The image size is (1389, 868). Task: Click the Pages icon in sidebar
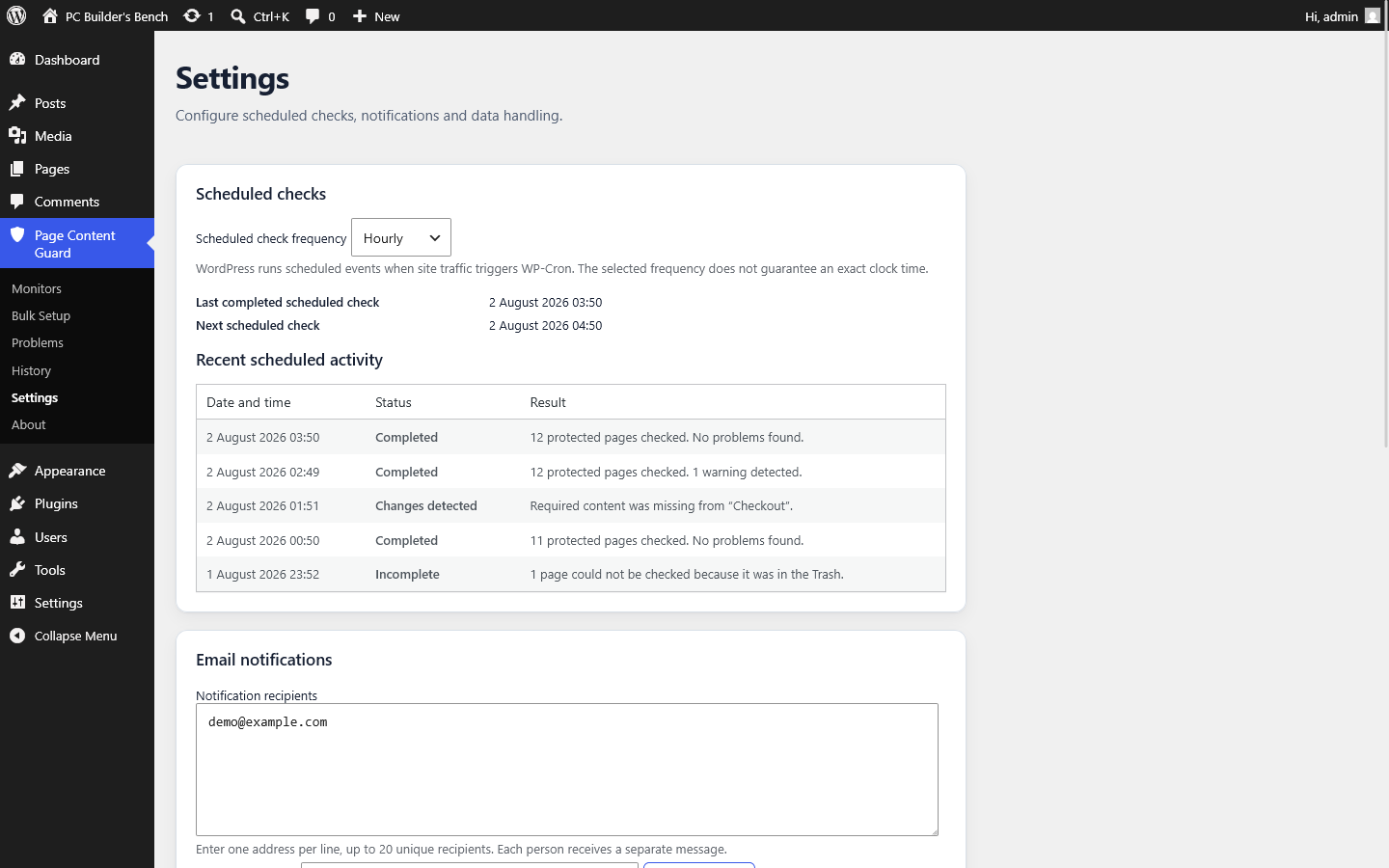point(17,168)
